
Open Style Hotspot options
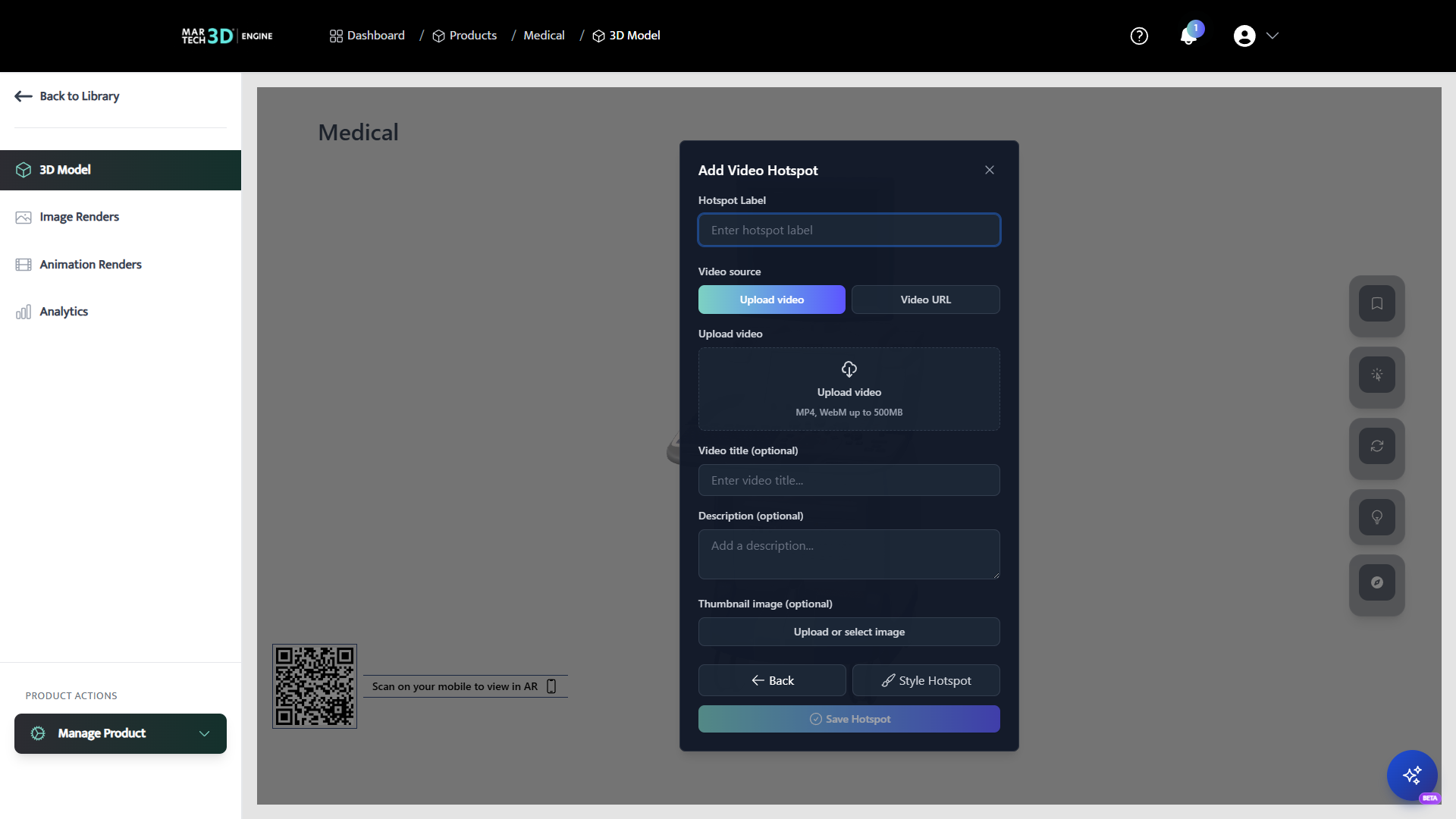click(x=926, y=680)
